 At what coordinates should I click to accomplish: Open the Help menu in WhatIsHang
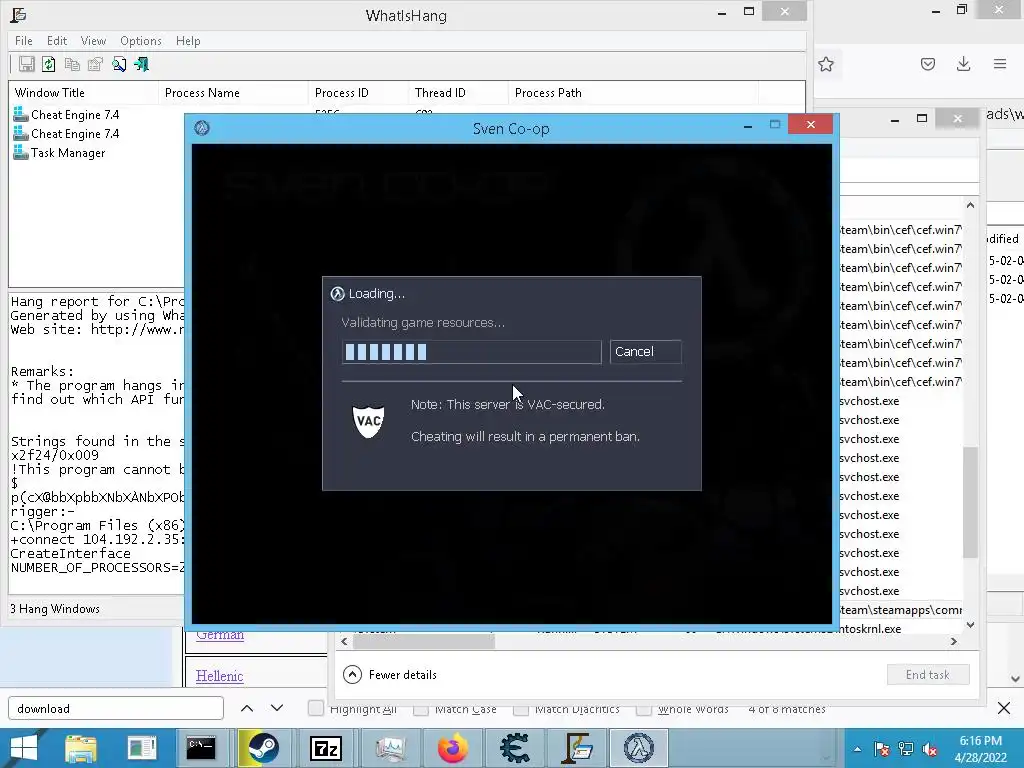point(188,40)
